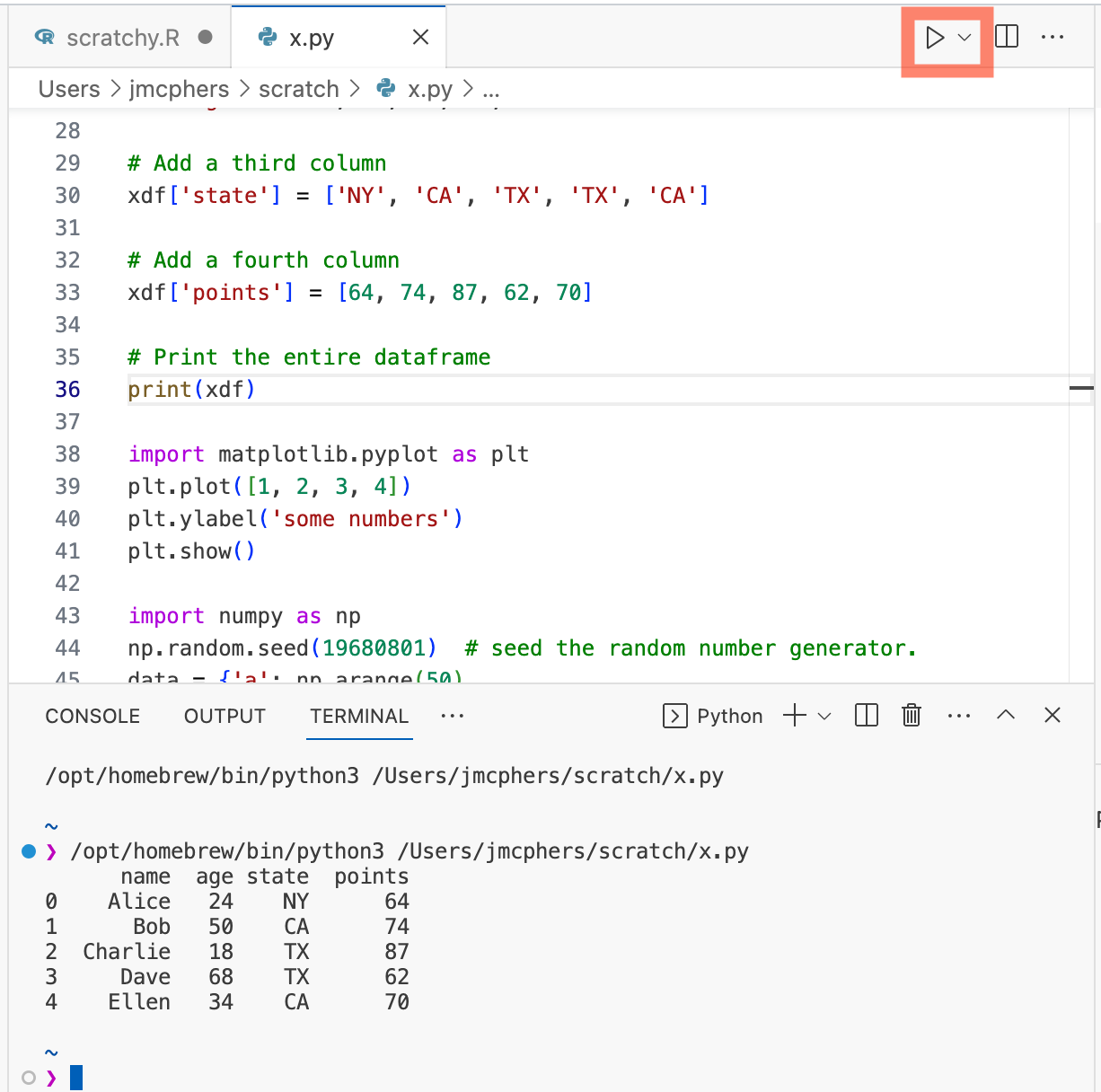Screen dimensions: 1101x1092
Task: Run the x.py script
Action: pyautogui.click(x=934, y=38)
